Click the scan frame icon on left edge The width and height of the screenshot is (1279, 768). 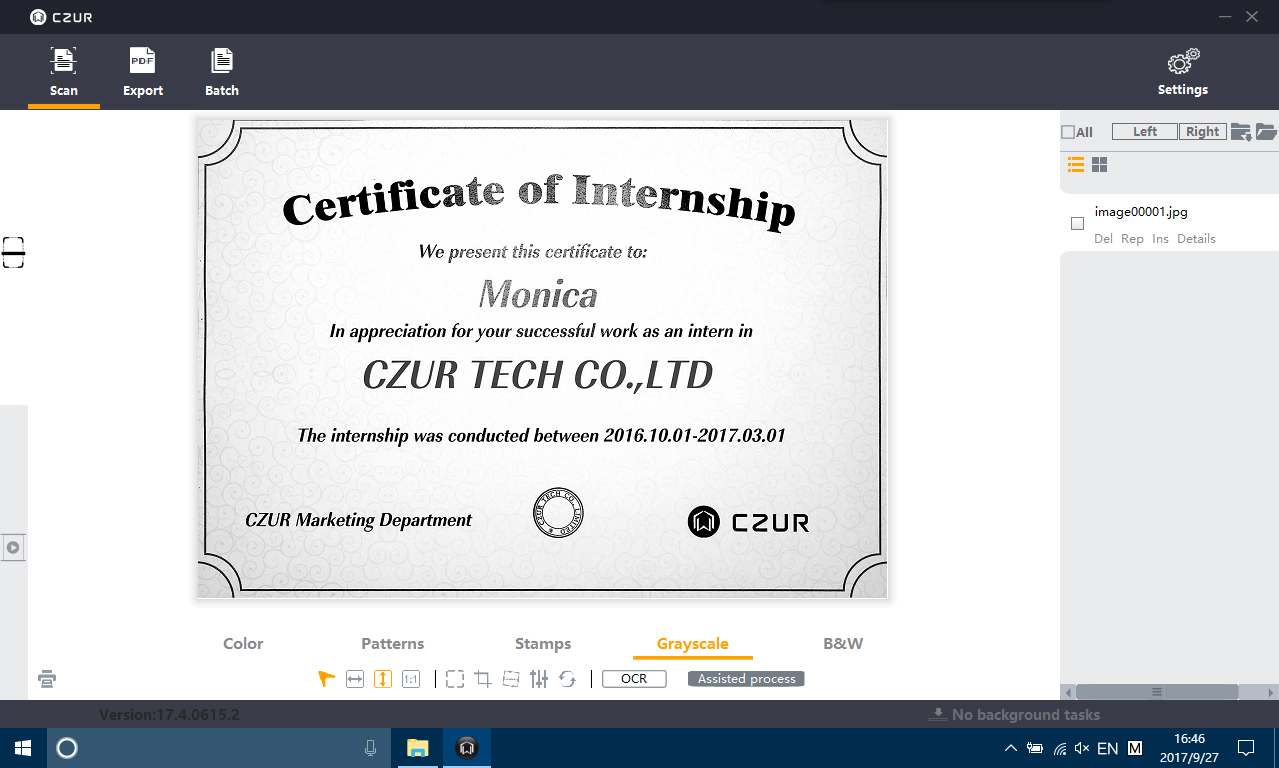click(13, 252)
